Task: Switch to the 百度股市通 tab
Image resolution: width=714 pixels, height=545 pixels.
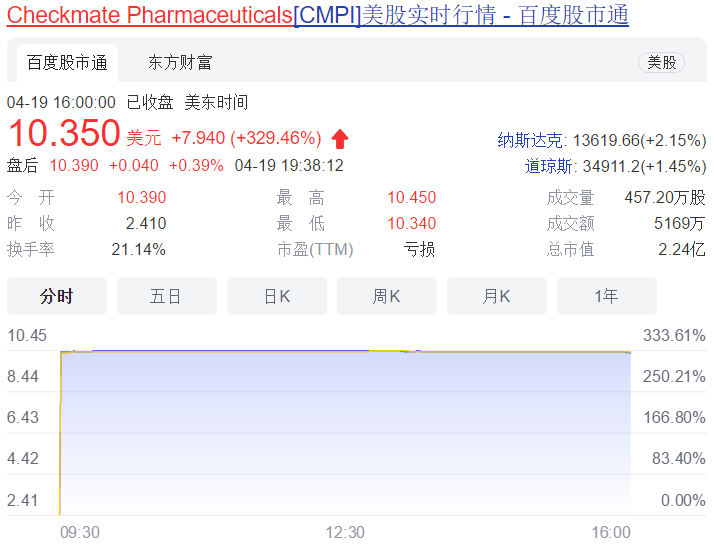Action: pyautogui.click(x=67, y=63)
